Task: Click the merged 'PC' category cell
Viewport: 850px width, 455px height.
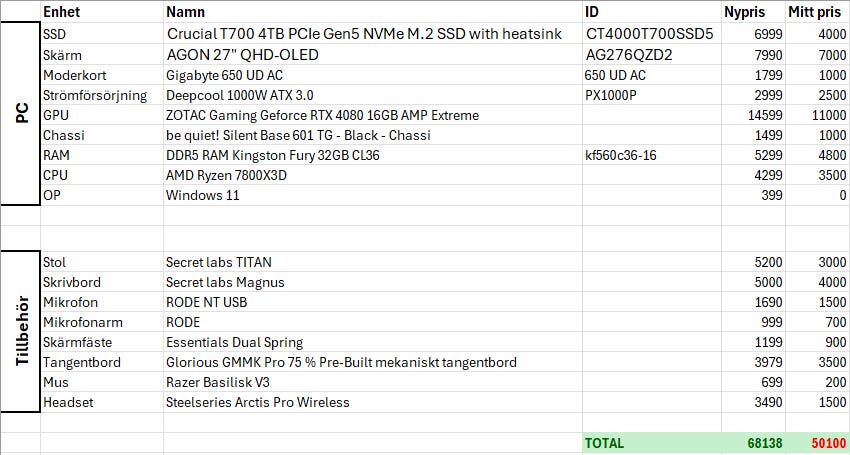Action: pos(21,114)
